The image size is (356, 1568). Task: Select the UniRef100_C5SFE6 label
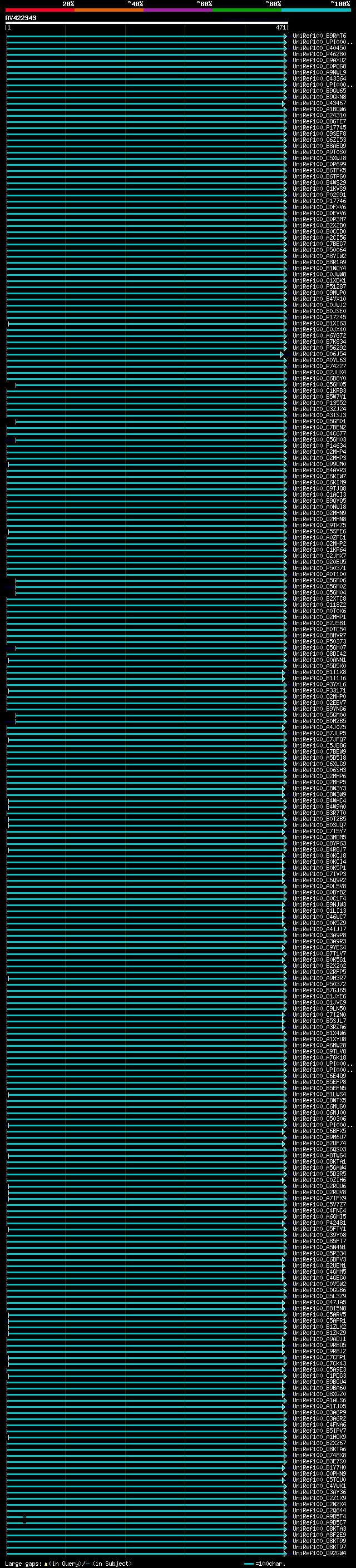[x=319, y=531]
